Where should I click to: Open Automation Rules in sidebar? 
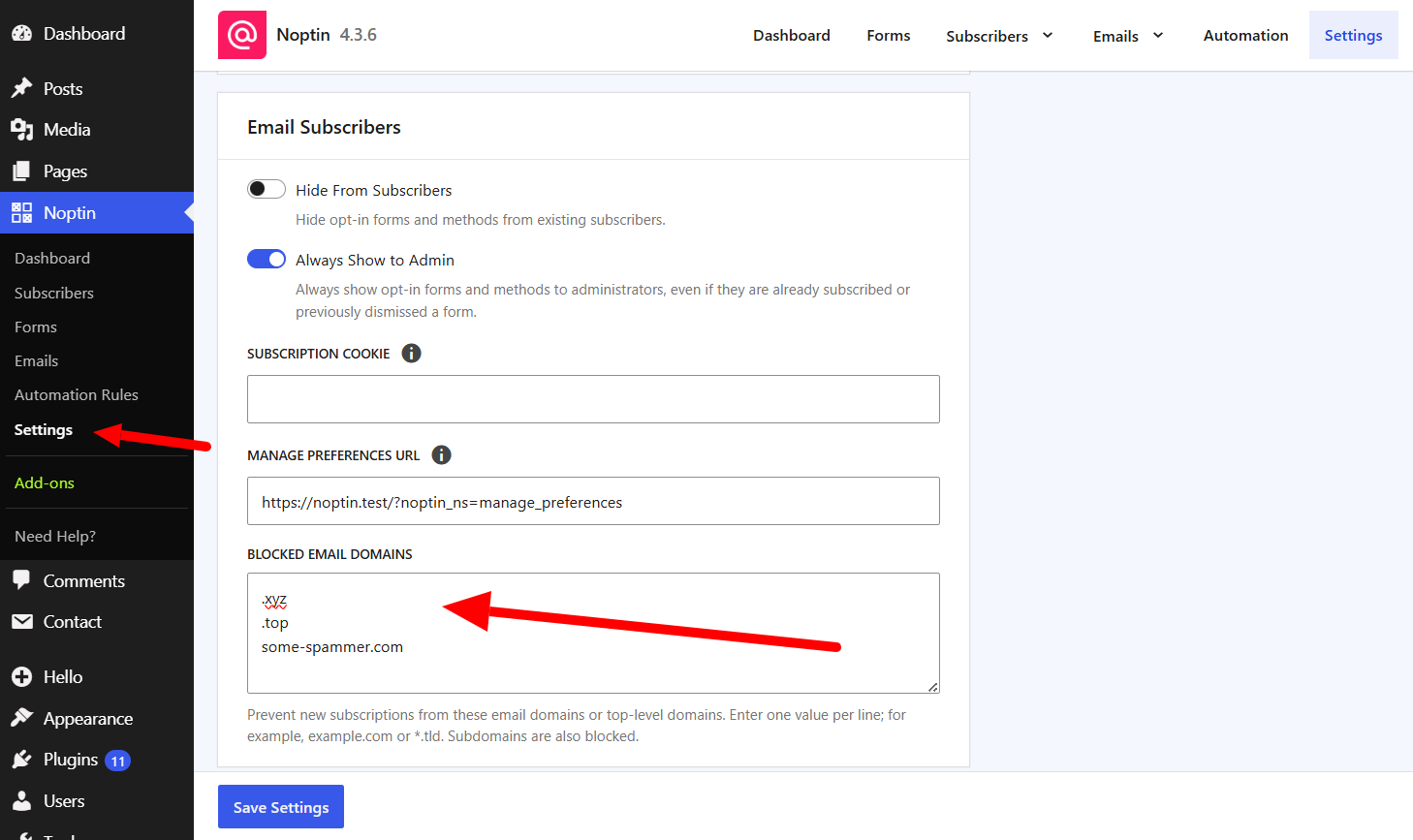[77, 394]
